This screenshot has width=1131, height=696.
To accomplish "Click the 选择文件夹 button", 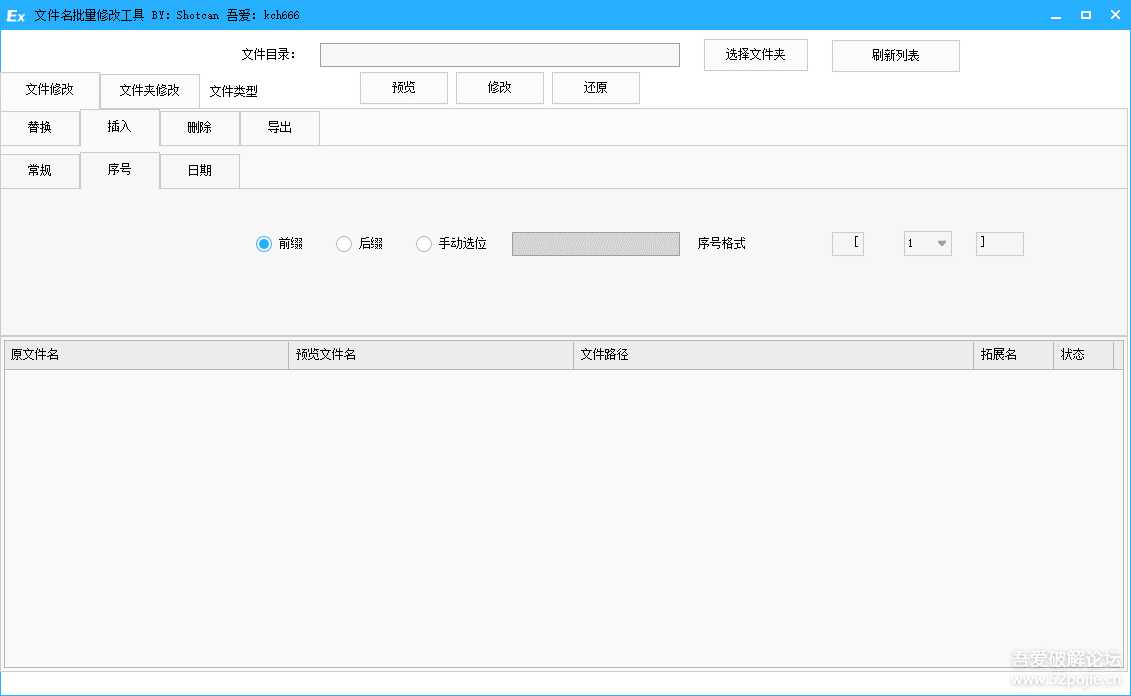I will point(755,55).
